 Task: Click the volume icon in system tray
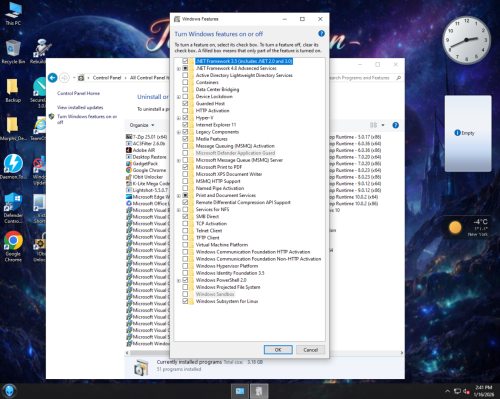click(466, 391)
